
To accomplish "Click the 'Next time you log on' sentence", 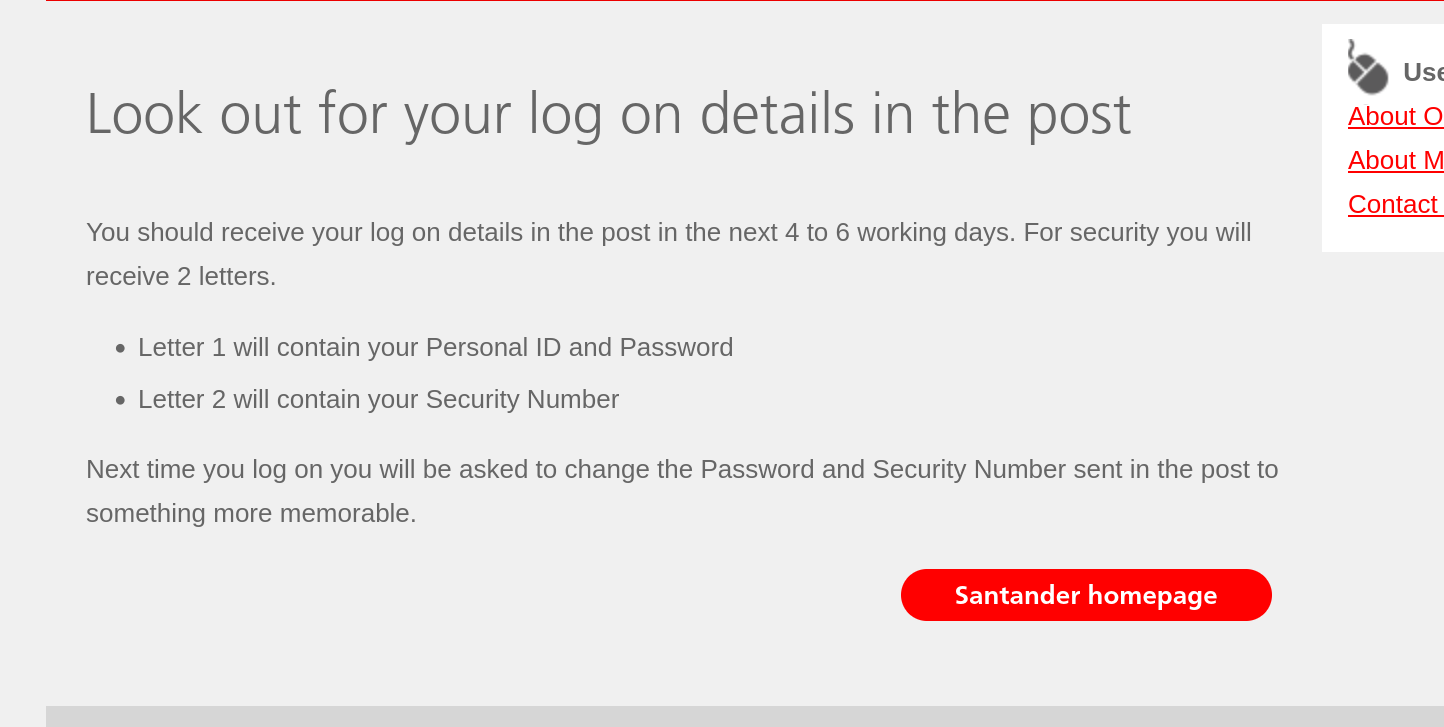I will pos(682,469).
